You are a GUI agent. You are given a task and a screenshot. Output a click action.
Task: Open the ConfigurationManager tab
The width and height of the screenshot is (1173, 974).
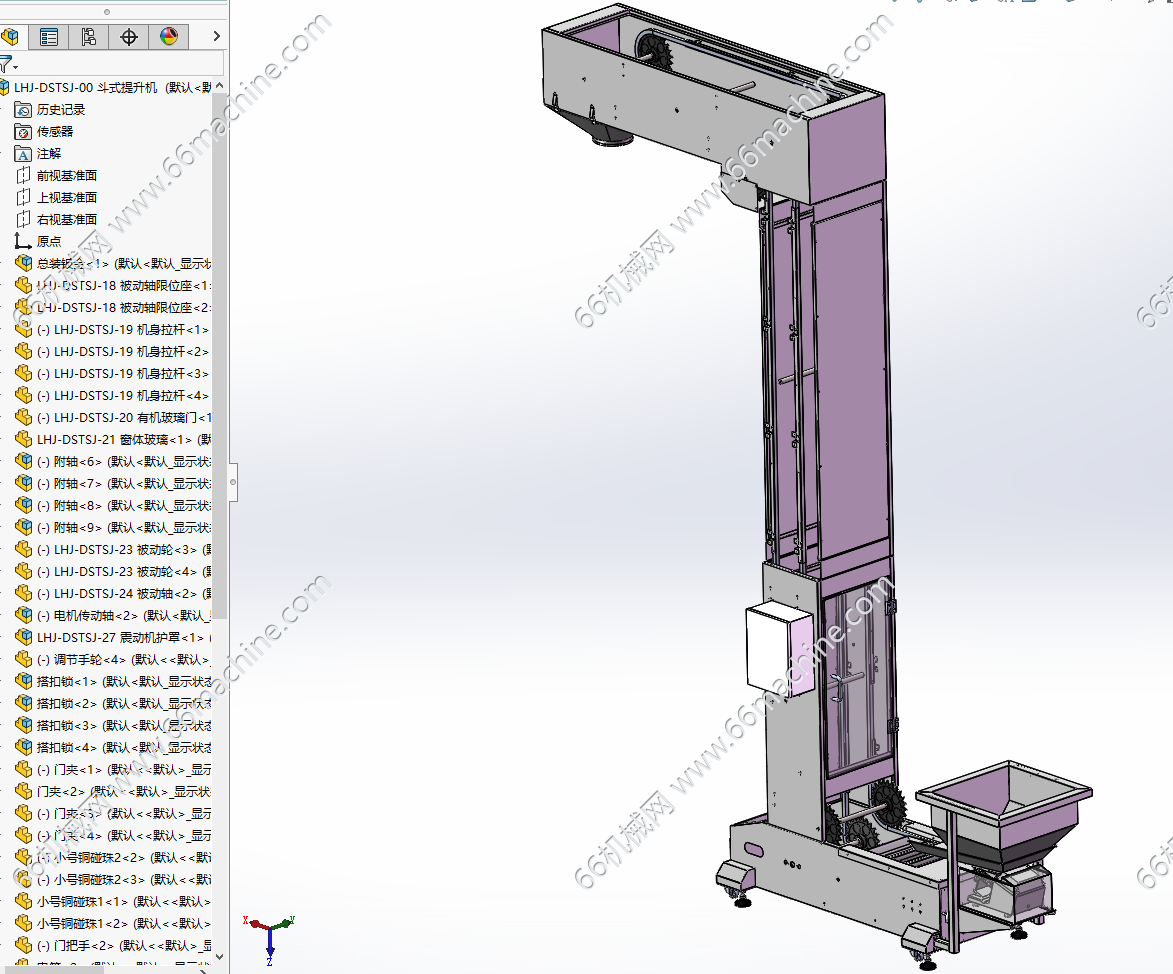89,37
